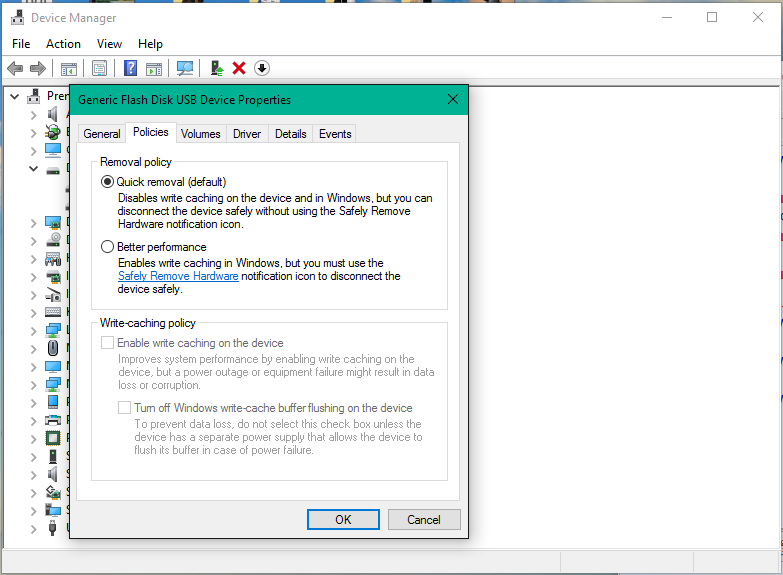Open the Action menu
The height and width of the screenshot is (575, 783).
pyautogui.click(x=63, y=44)
